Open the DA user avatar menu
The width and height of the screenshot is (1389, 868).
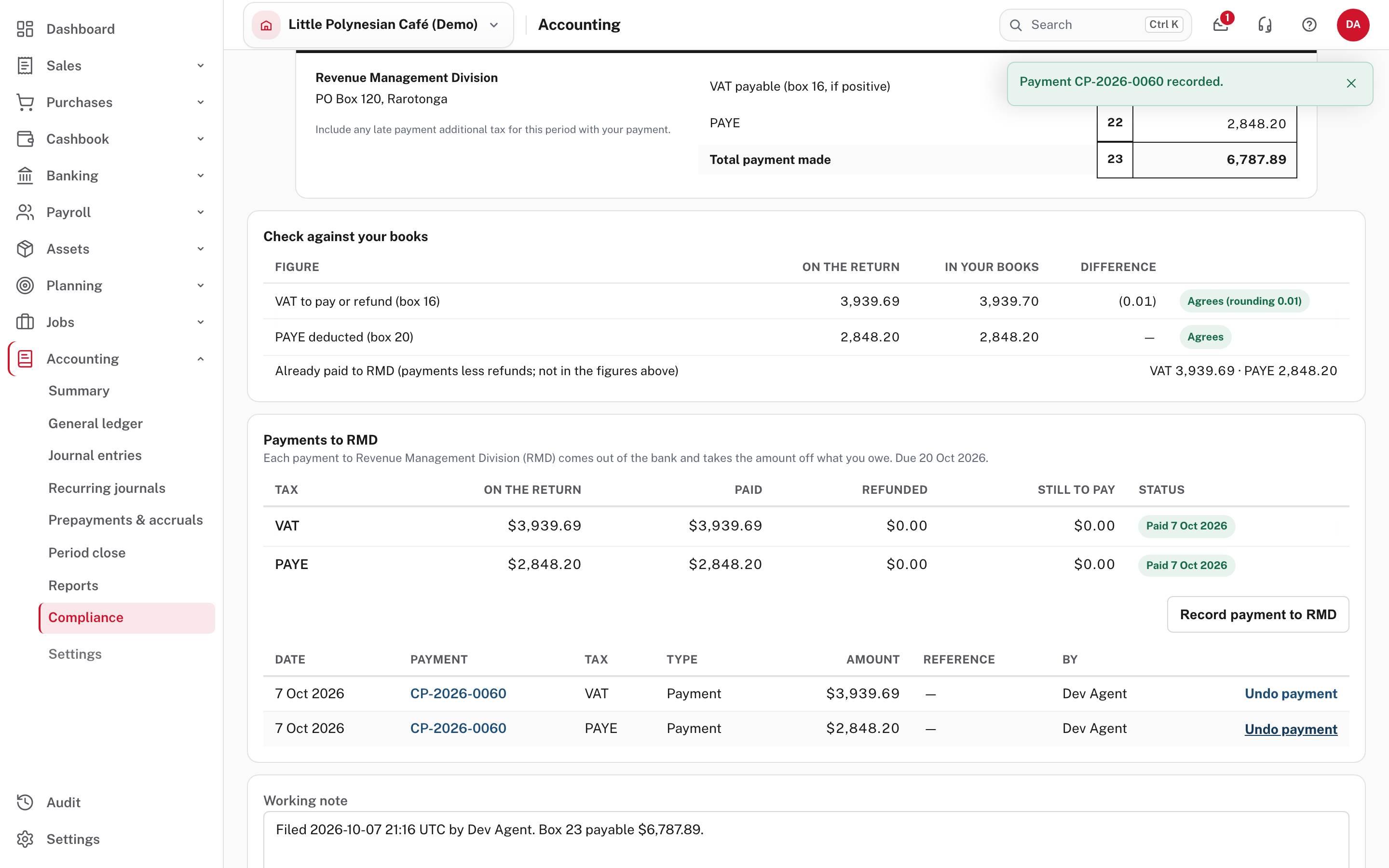point(1353,25)
